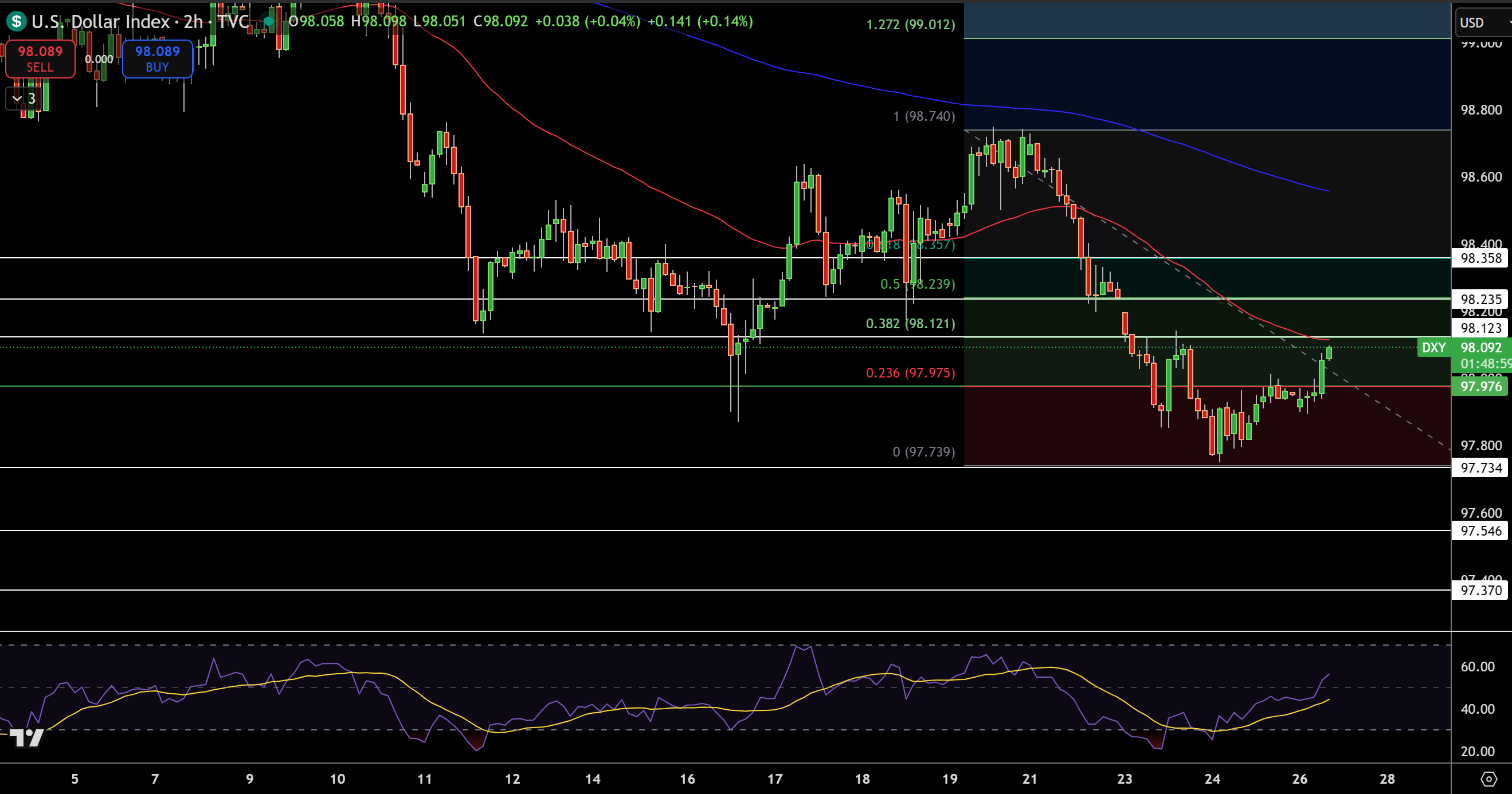Viewport: 1512px width, 794px height.
Task: Select the 1 (98.740) Fibonacci level label
Action: (924, 116)
